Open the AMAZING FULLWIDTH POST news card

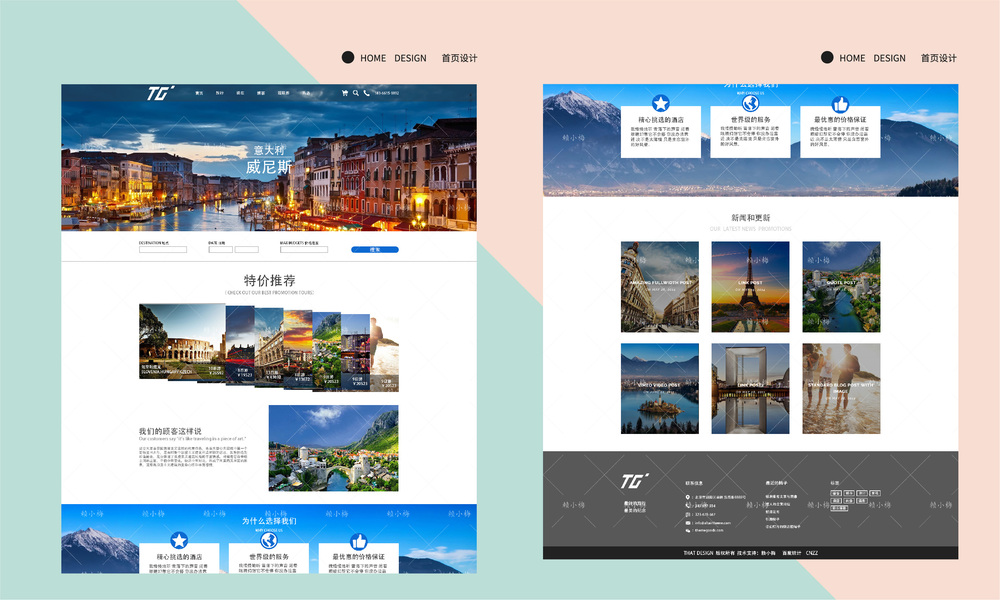pyautogui.click(x=660, y=287)
